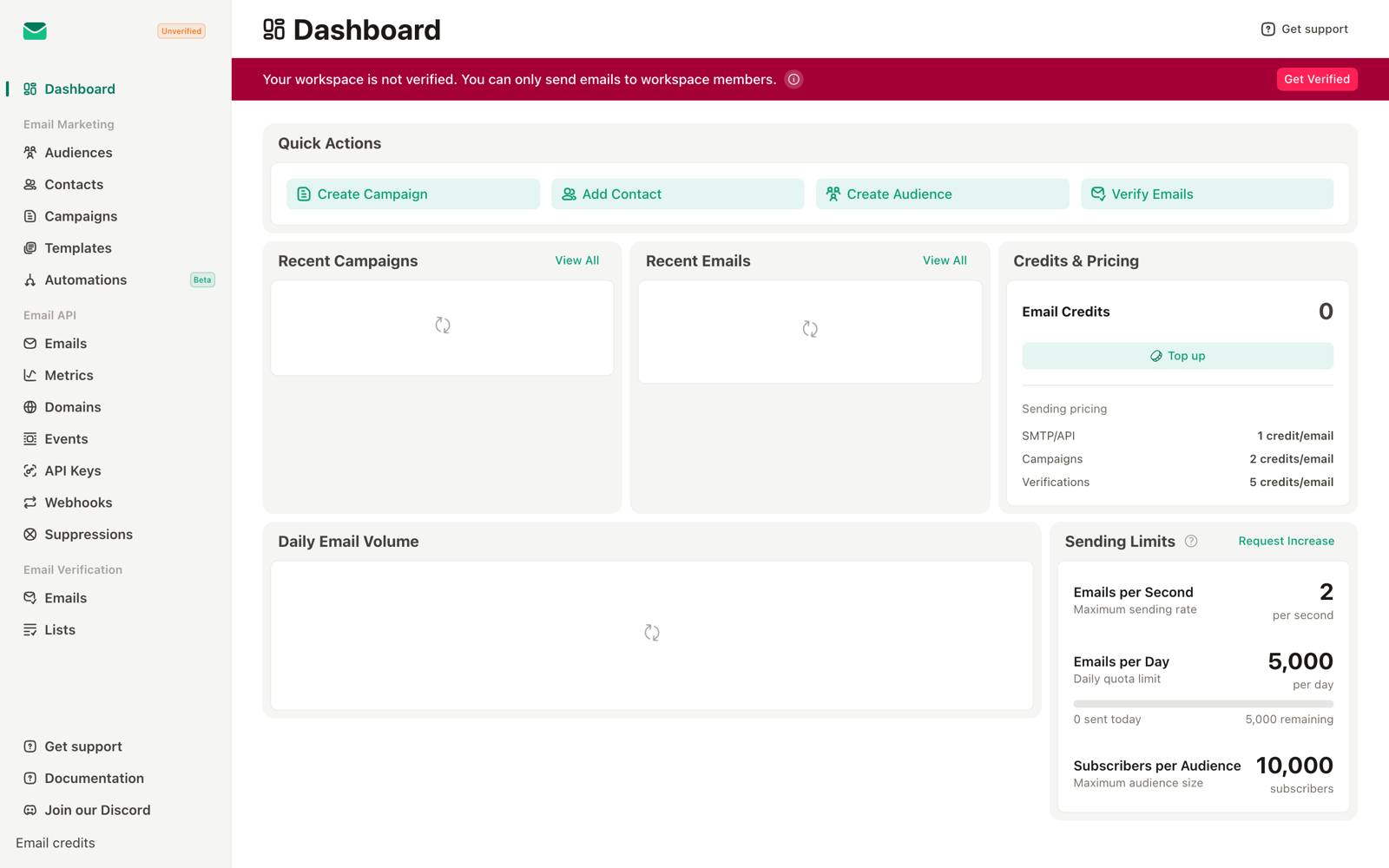Click the Top up credits button

click(x=1177, y=356)
